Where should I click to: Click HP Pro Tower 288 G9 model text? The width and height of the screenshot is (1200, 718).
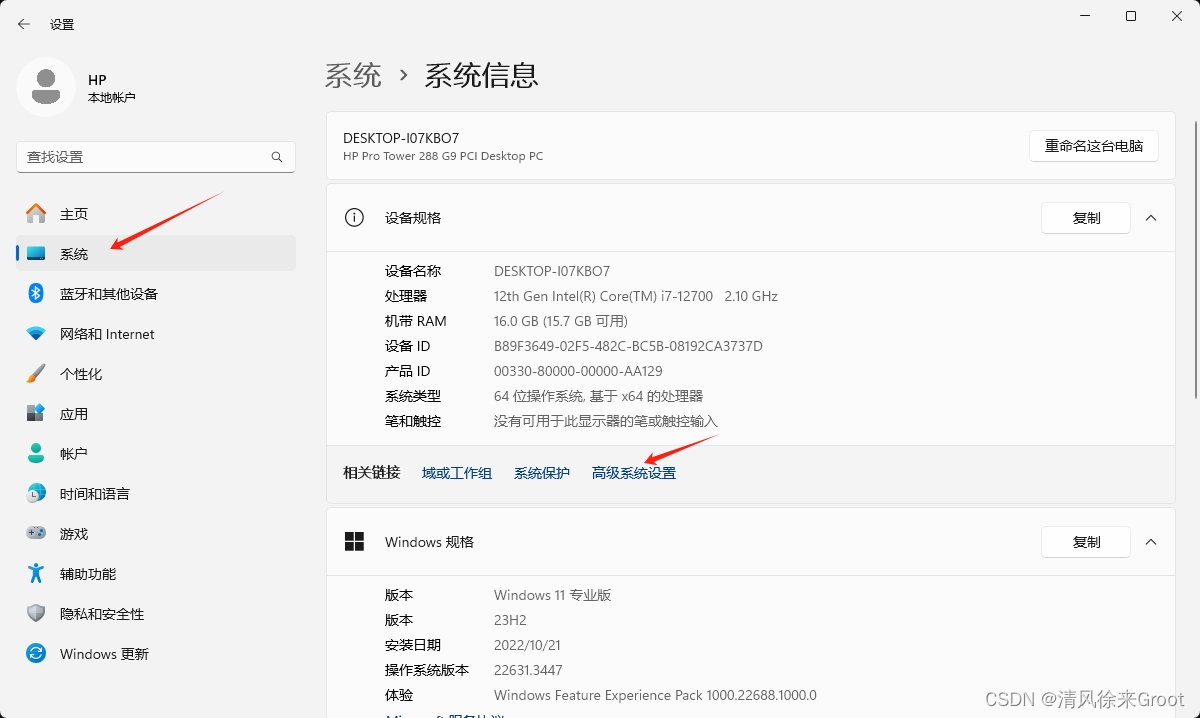pyautogui.click(x=443, y=156)
